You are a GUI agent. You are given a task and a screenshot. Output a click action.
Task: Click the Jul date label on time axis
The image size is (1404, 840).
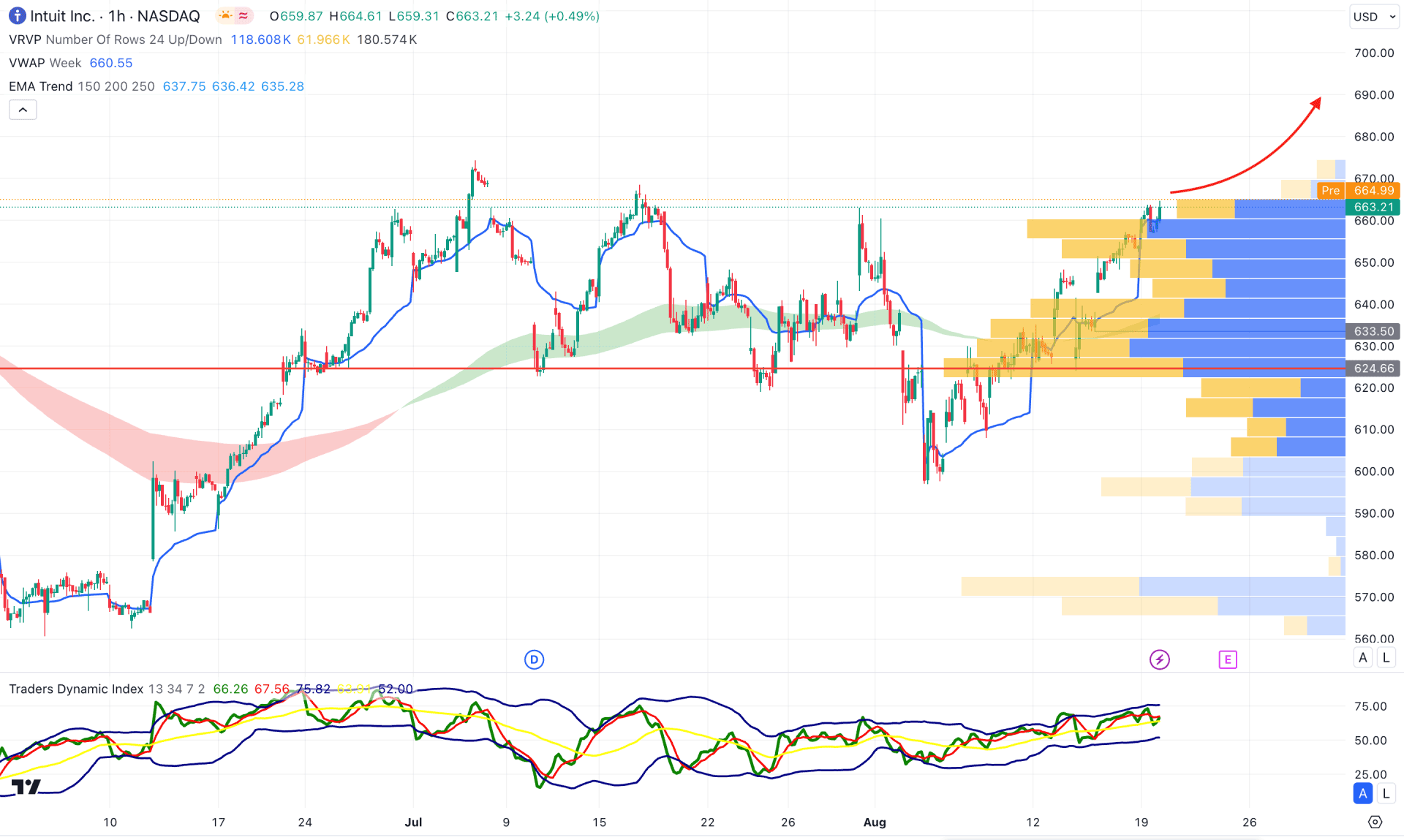click(413, 822)
